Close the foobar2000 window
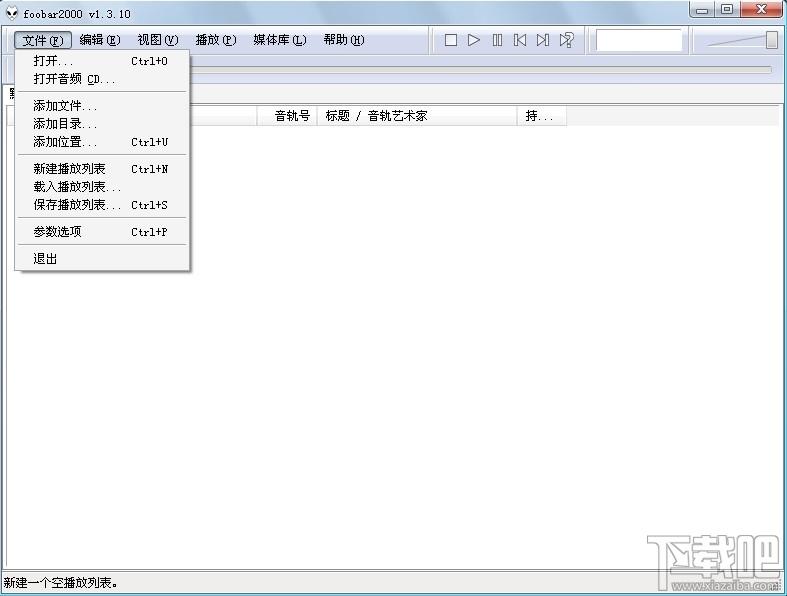 [761, 10]
